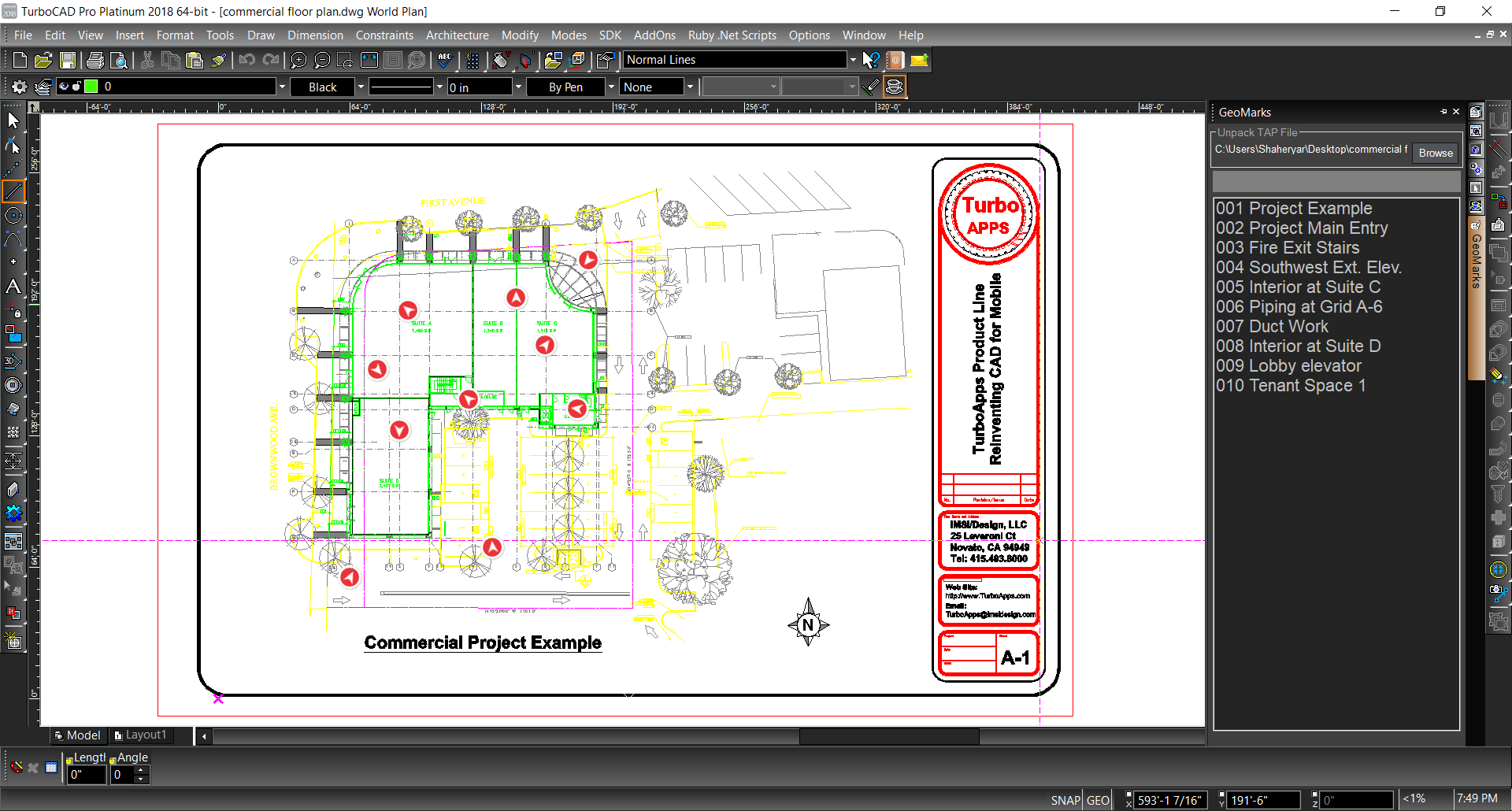Switch to the Layout1 tab
This screenshot has width=1512, height=811.
point(141,735)
